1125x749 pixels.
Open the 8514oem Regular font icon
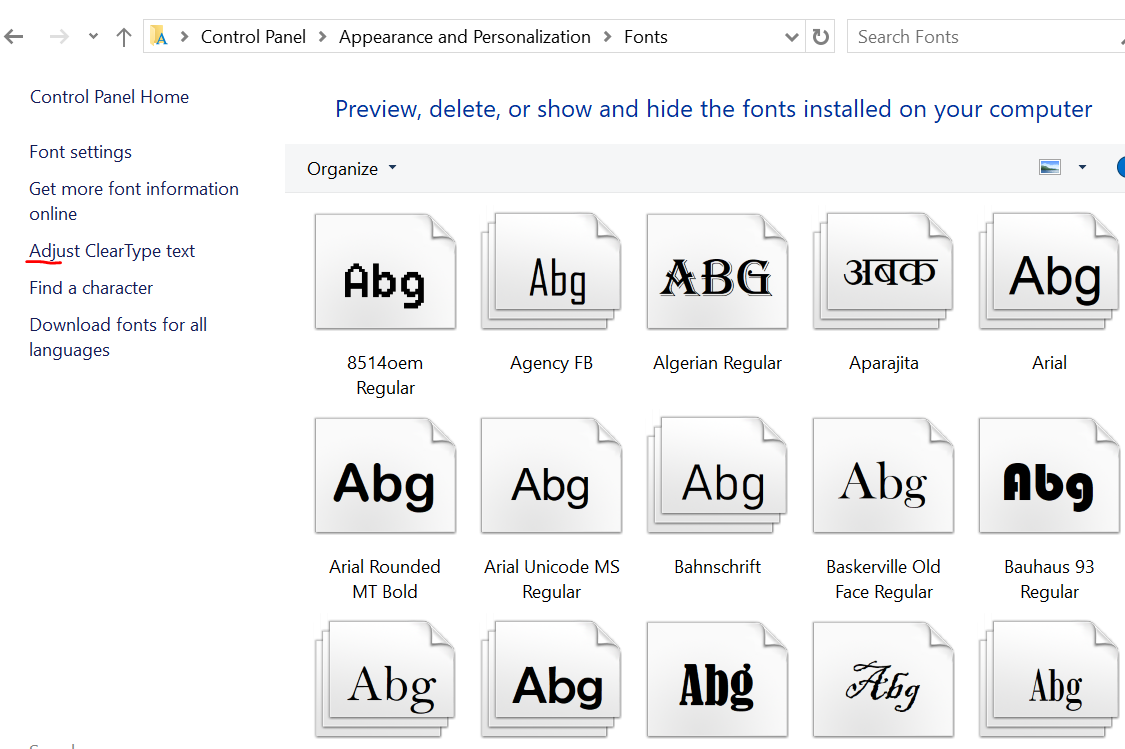(x=385, y=273)
